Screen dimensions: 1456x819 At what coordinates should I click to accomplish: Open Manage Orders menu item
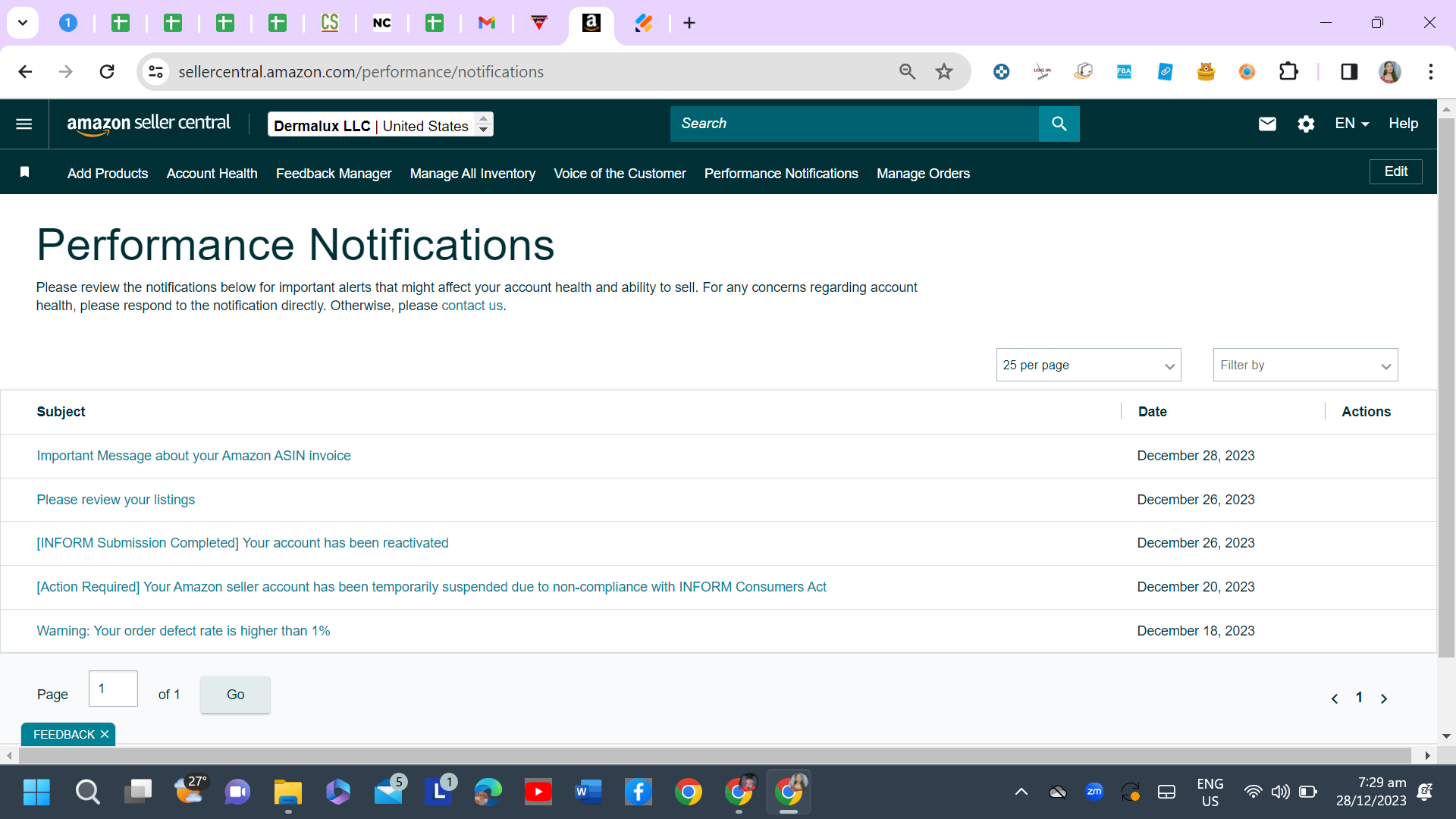[923, 174]
